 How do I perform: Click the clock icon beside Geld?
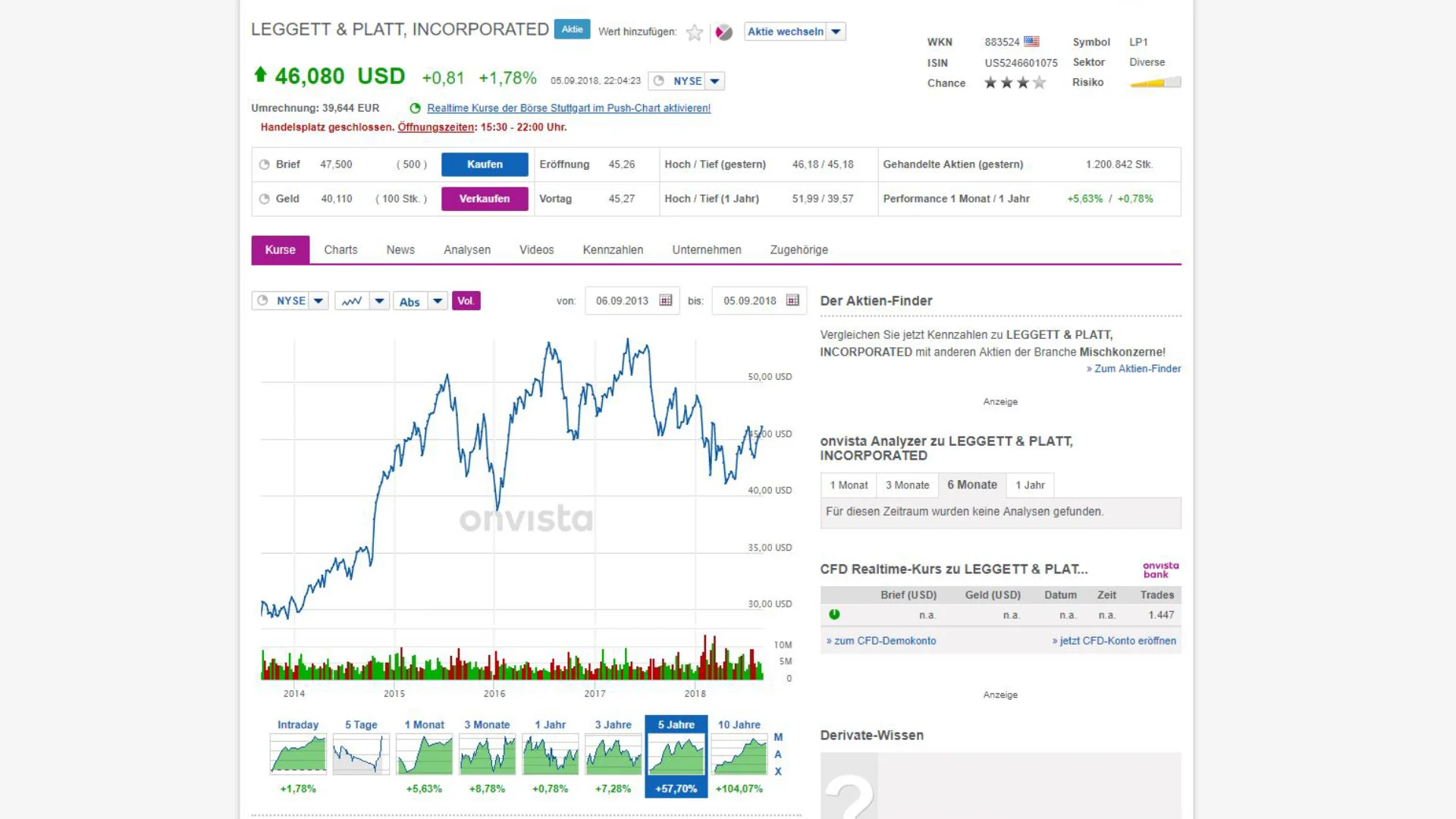[x=264, y=199]
